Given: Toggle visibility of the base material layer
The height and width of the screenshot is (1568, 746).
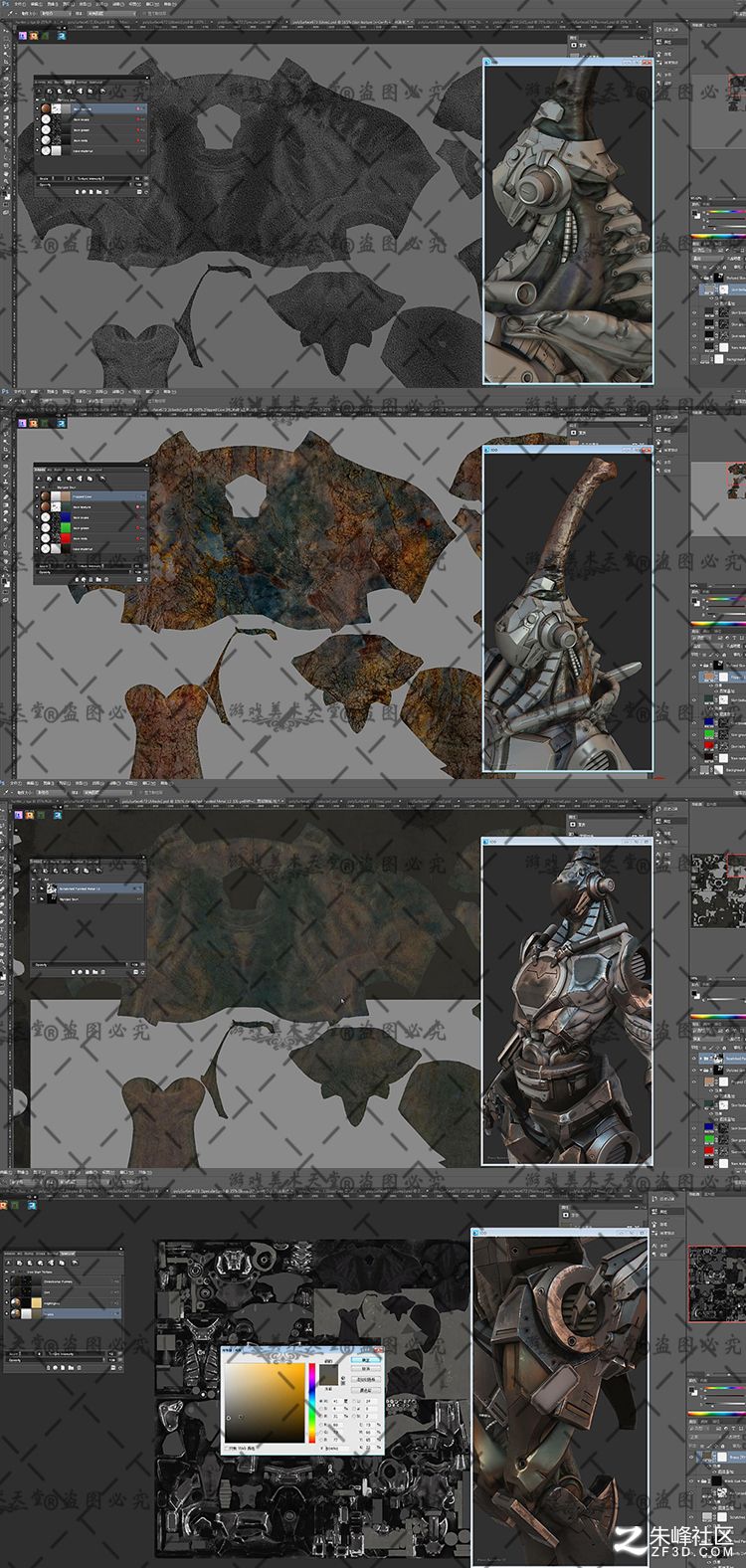Looking at the screenshot, I should click(37, 549).
